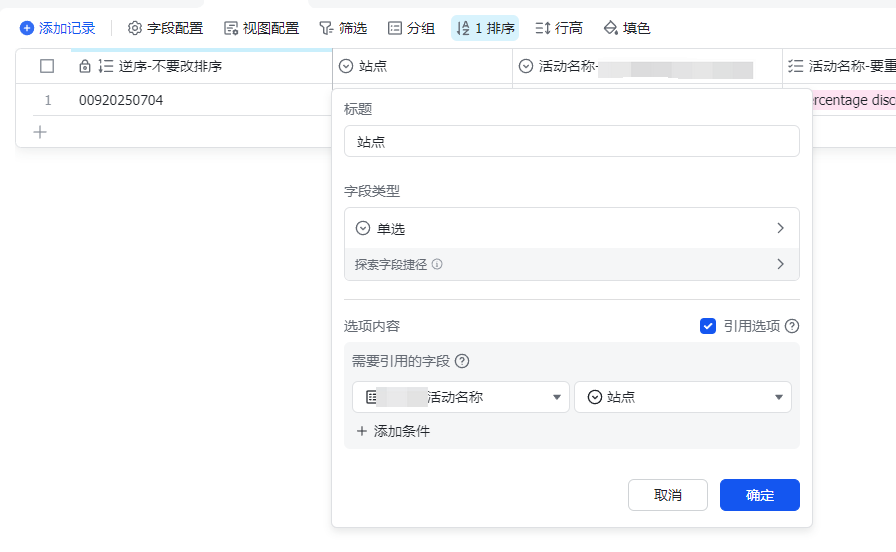
Task: Click the 标题 input field containing 站点
Action: (x=571, y=142)
